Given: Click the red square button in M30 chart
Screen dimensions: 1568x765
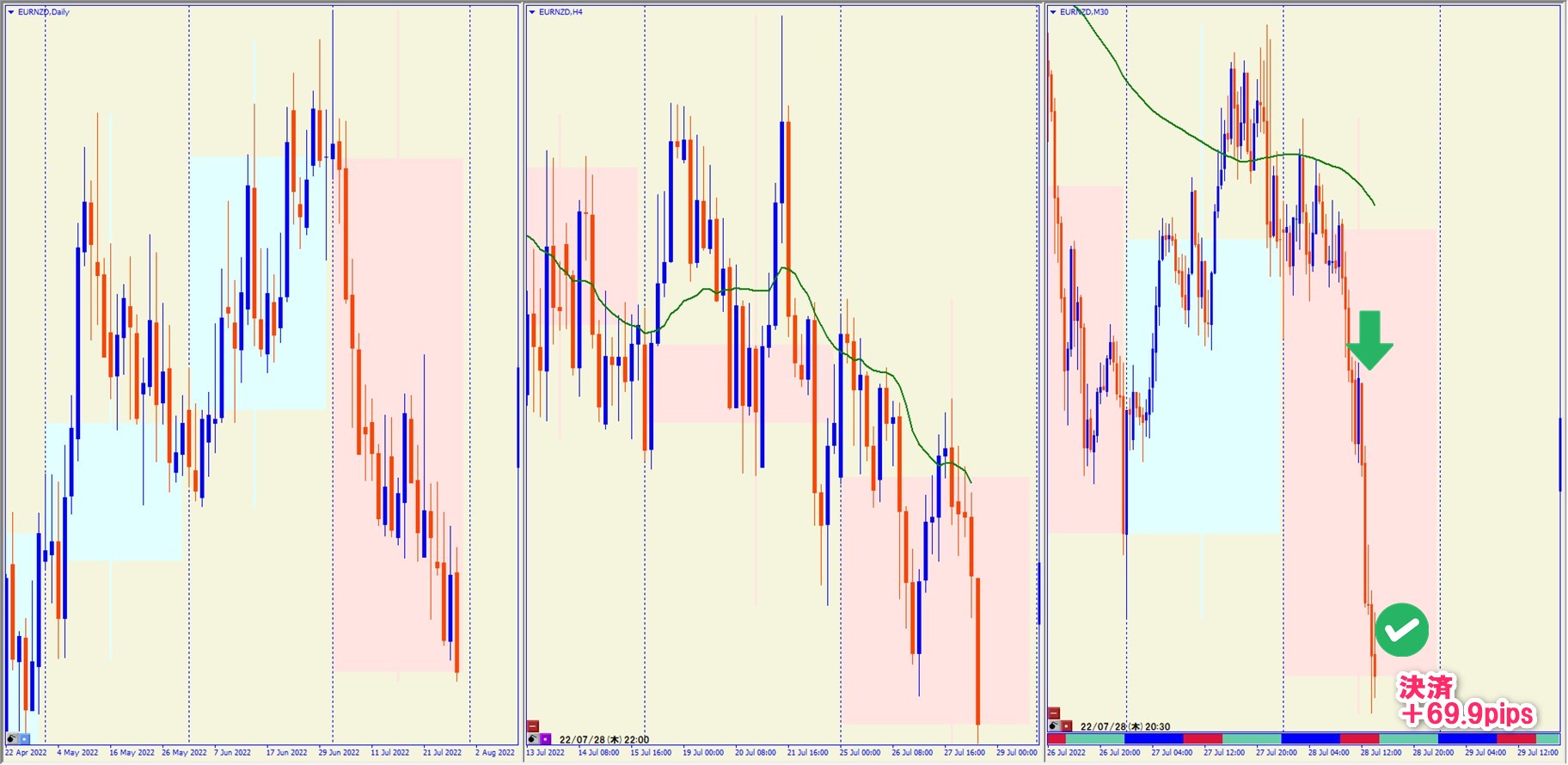Looking at the screenshot, I should 1066,726.
